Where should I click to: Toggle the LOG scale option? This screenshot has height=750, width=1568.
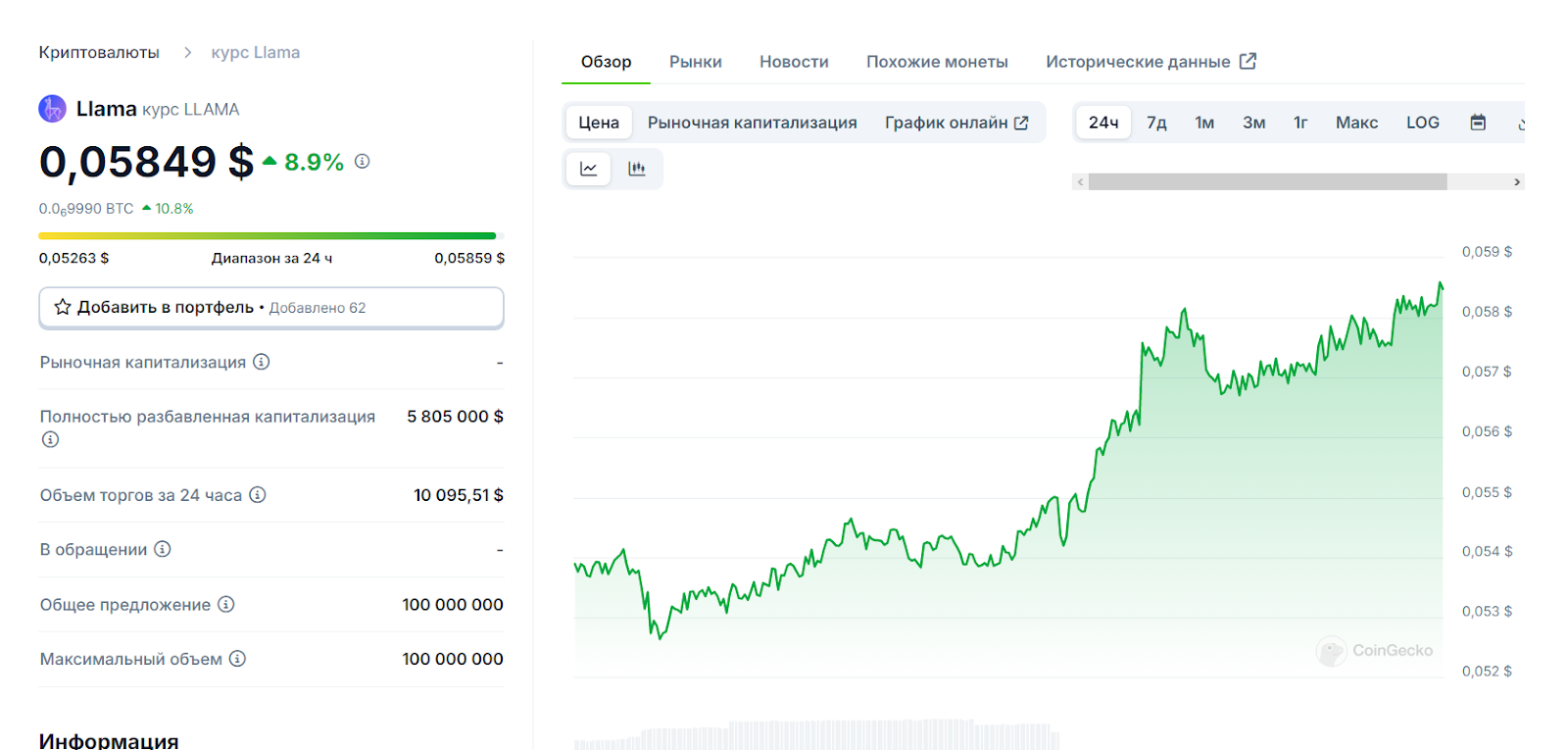point(1423,123)
